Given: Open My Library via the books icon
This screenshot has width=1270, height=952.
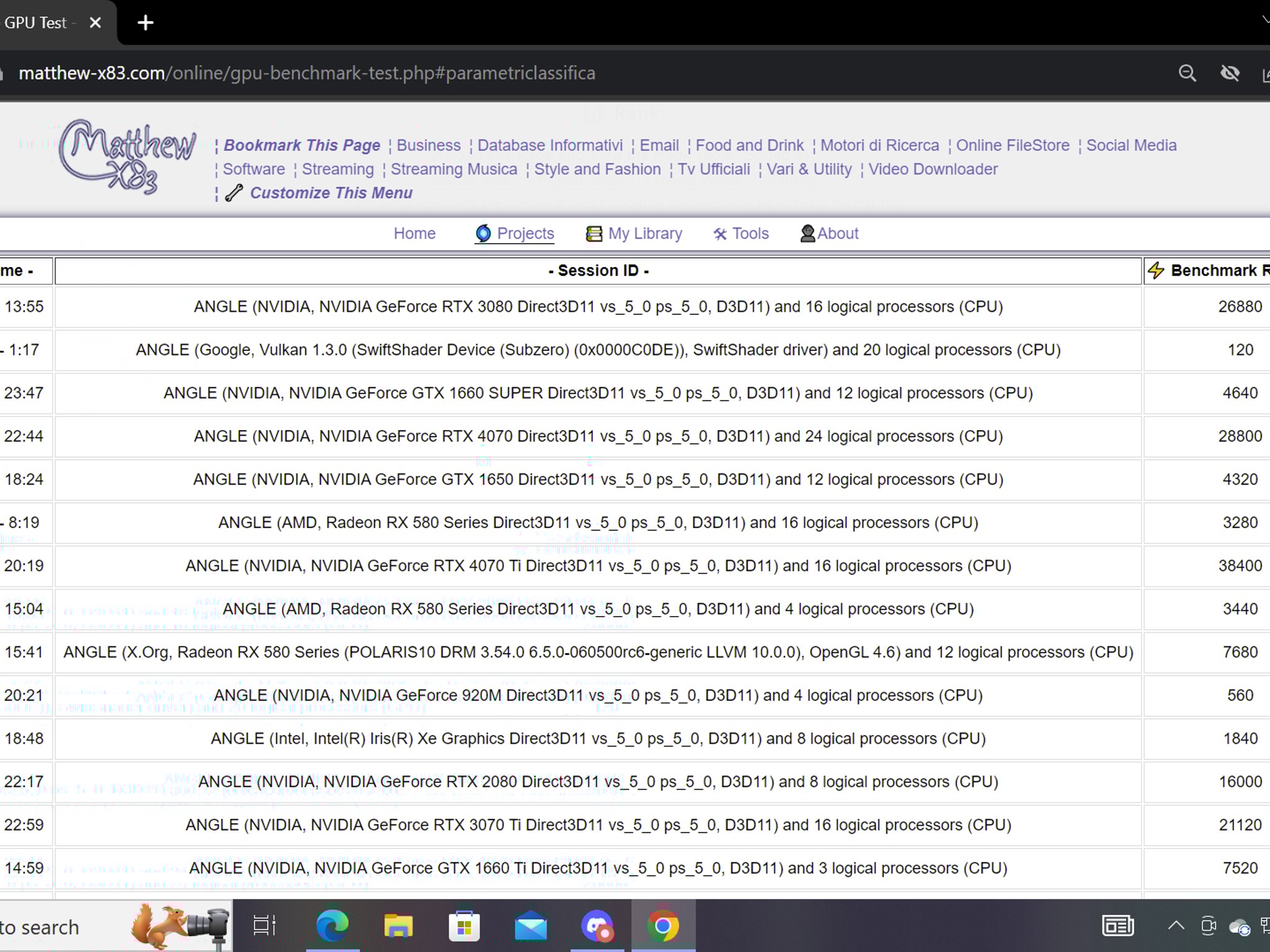Looking at the screenshot, I should [593, 234].
